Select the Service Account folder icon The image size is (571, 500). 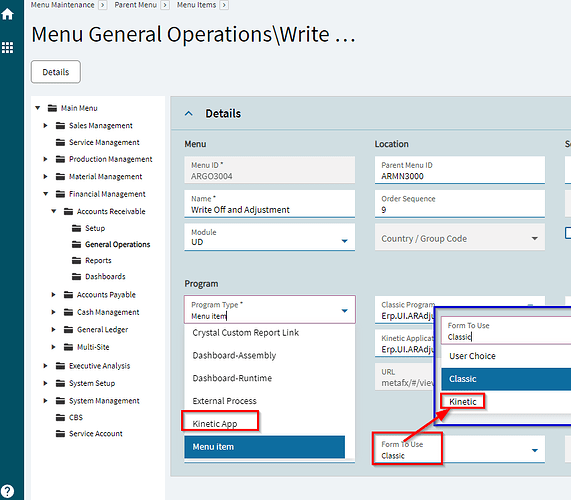pyautogui.click(x=60, y=434)
